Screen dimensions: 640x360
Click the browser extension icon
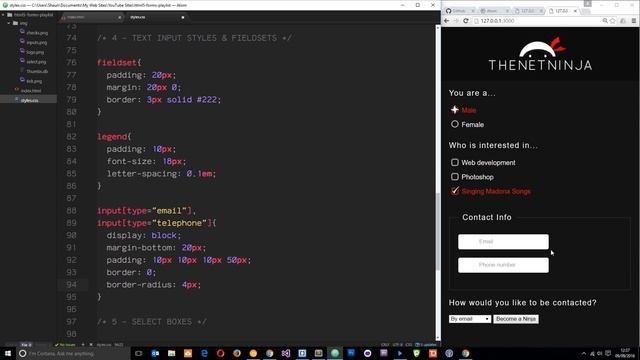tap(623, 21)
